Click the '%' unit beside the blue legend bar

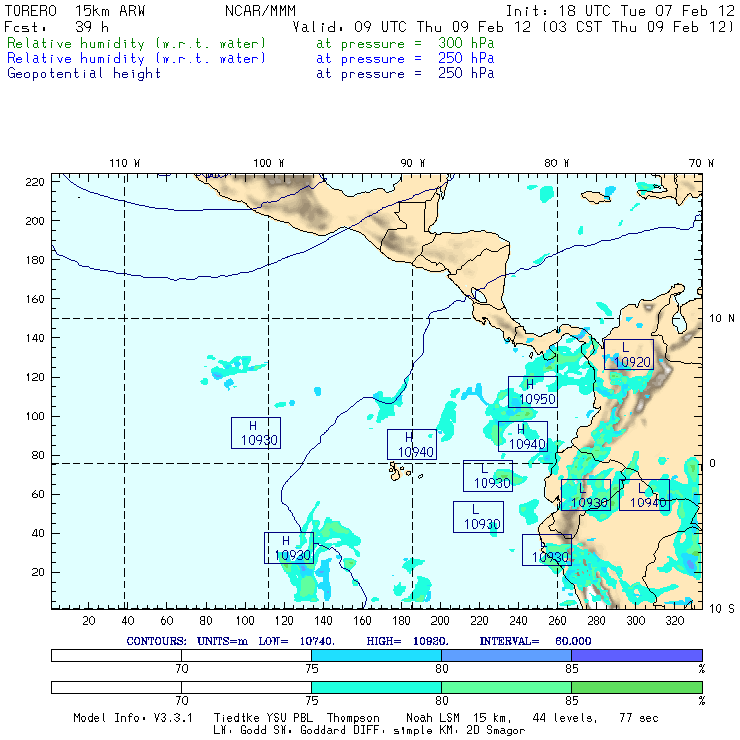tap(702, 669)
